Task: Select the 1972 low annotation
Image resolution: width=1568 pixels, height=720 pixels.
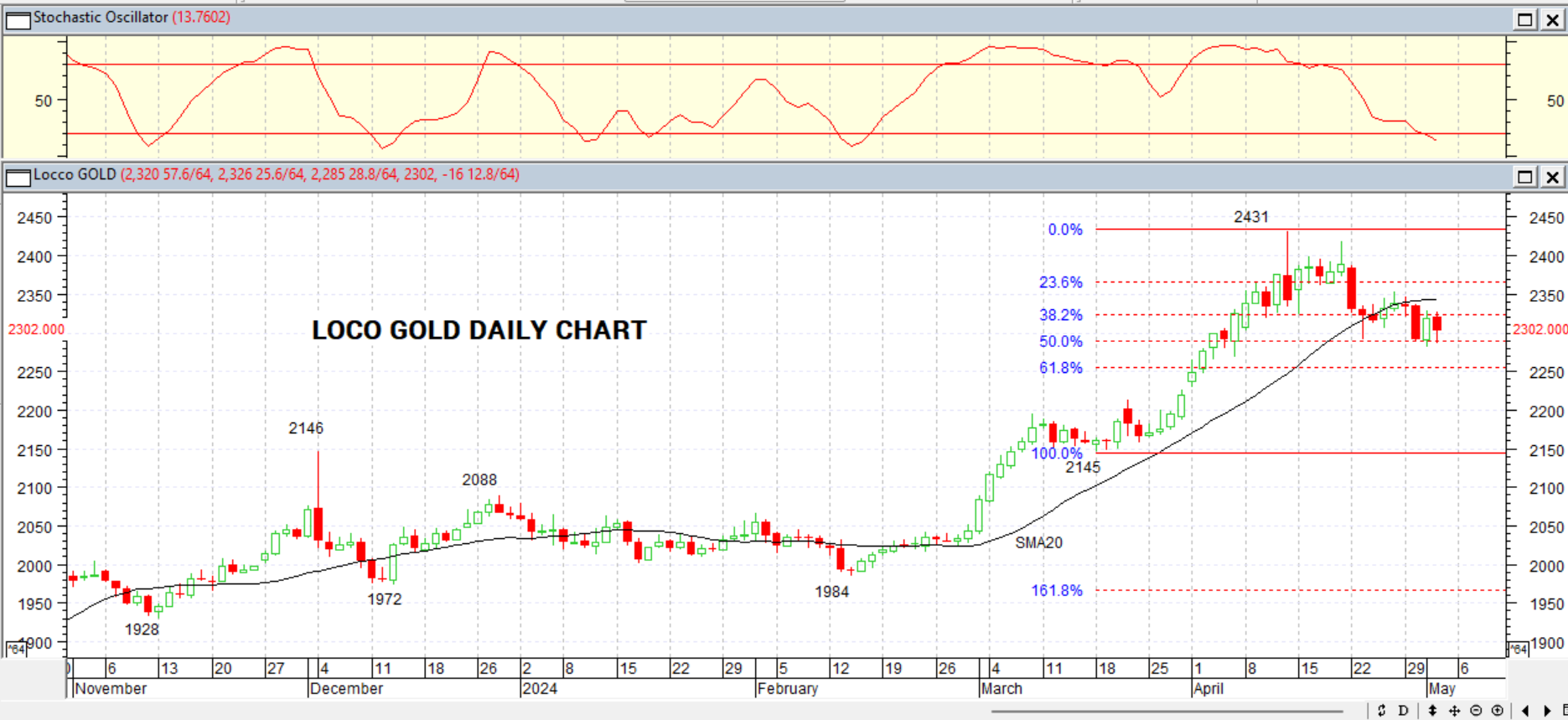Action: (385, 599)
